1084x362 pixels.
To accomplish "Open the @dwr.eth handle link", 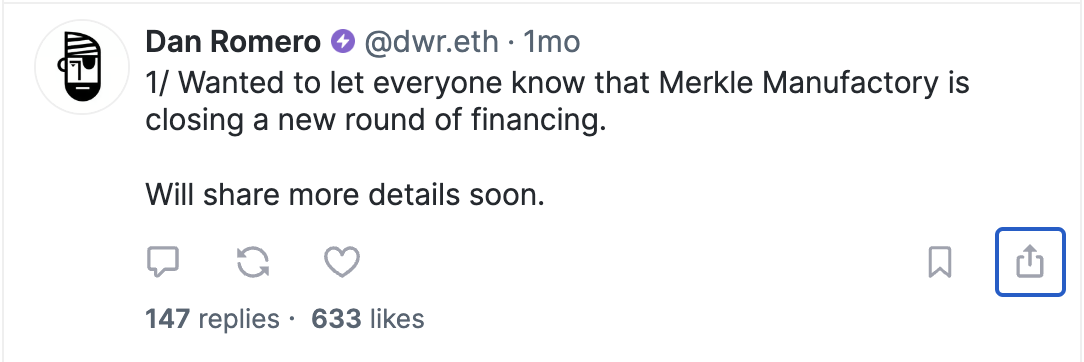I will tap(431, 42).
